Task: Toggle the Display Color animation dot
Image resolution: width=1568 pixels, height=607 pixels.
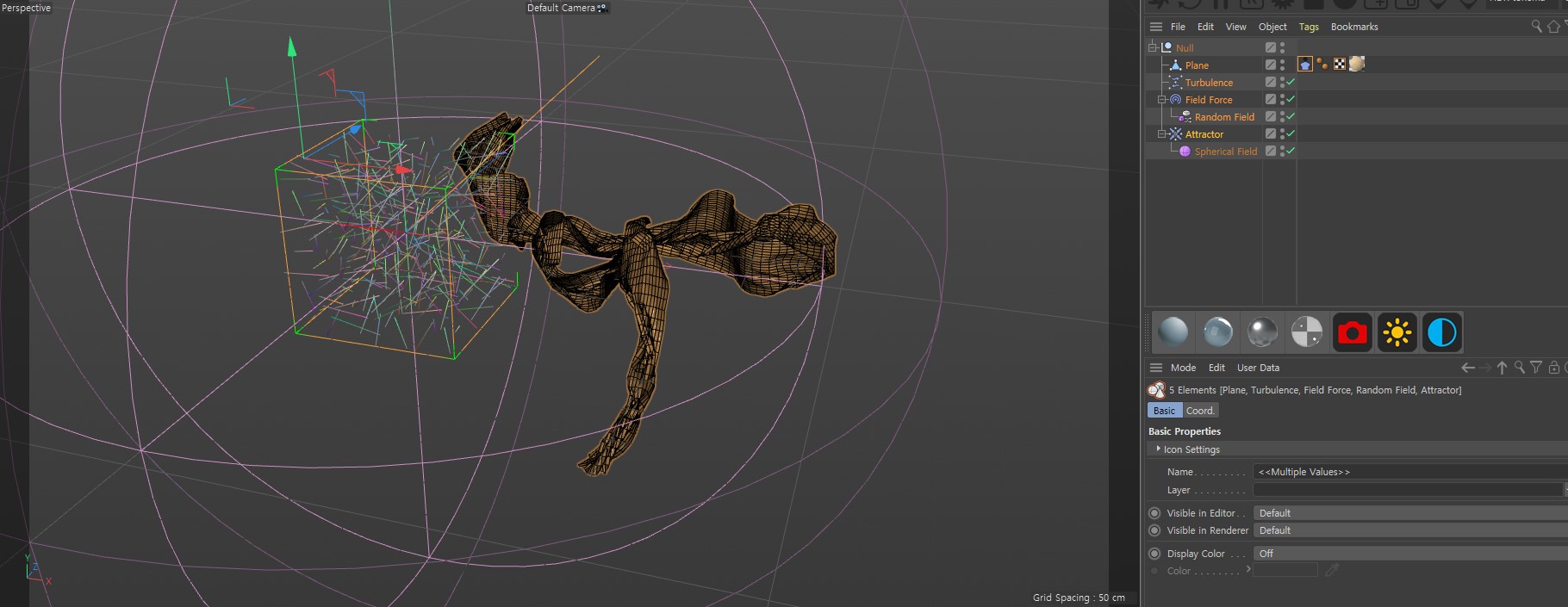Action: tap(1154, 554)
